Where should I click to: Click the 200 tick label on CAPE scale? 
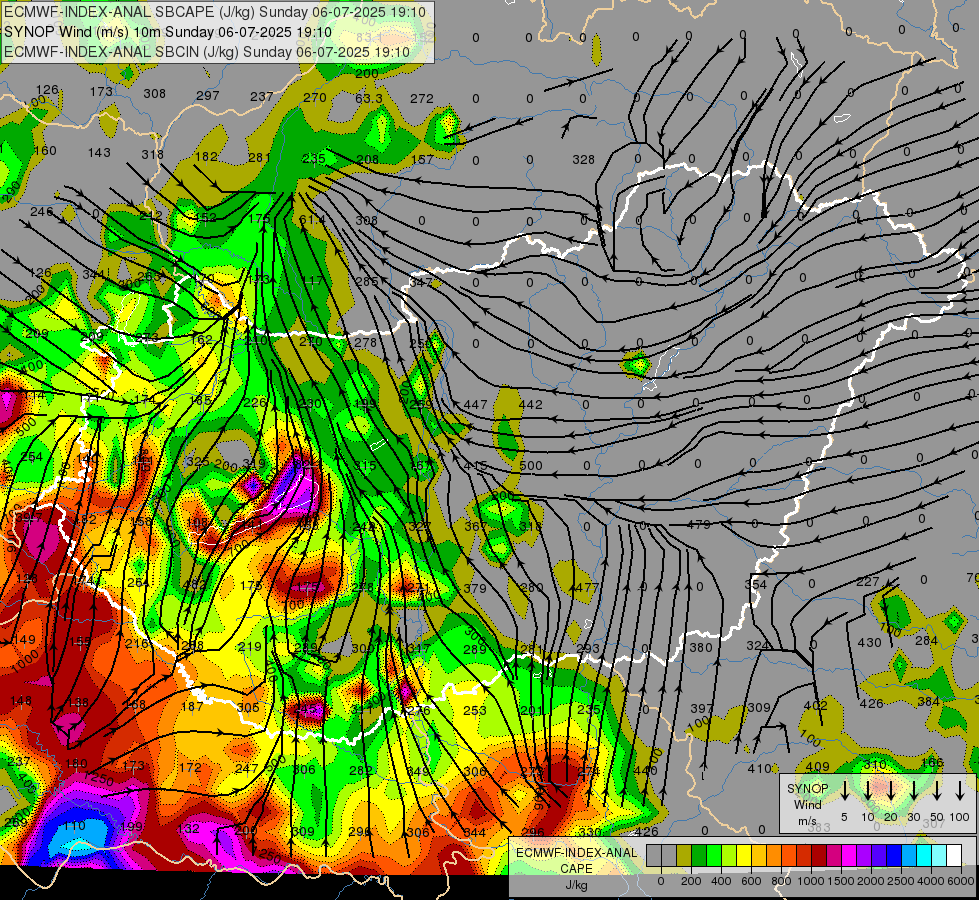(691, 881)
